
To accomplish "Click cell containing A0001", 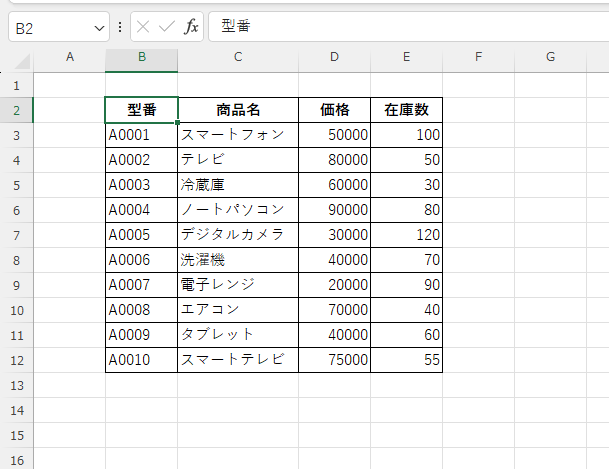I will [142, 135].
